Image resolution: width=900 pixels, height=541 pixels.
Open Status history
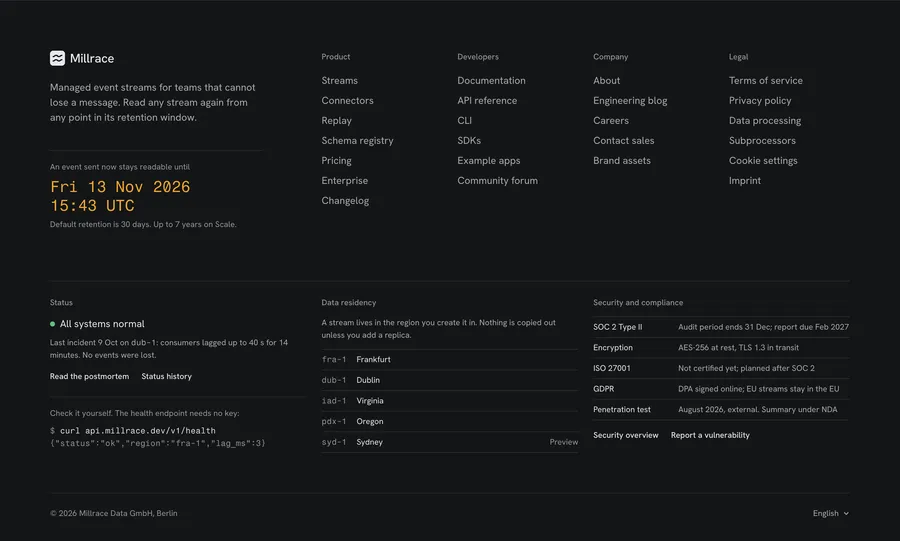[166, 376]
